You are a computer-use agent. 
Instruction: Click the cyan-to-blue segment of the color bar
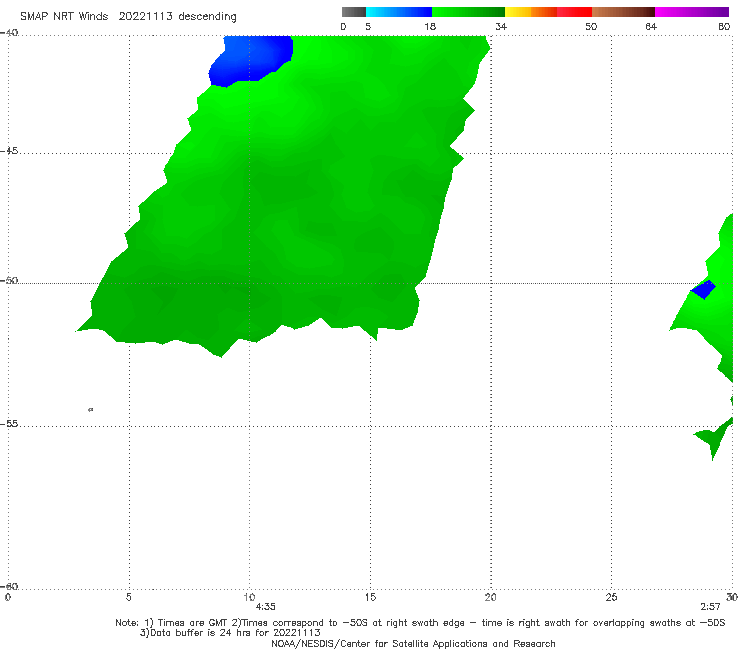coord(399,12)
